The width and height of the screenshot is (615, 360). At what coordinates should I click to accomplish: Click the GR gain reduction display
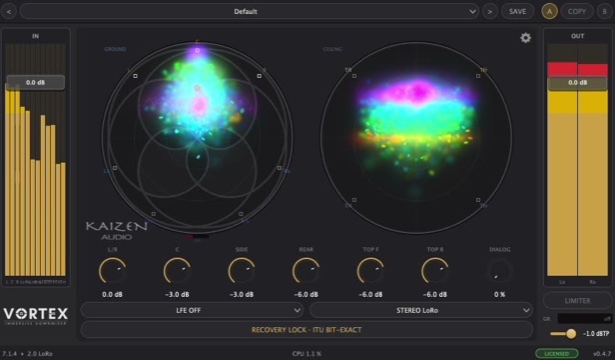click(585, 318)
